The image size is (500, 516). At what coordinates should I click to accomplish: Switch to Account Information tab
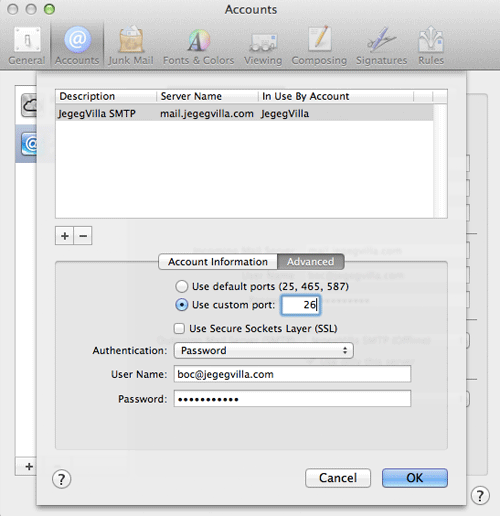218,262
